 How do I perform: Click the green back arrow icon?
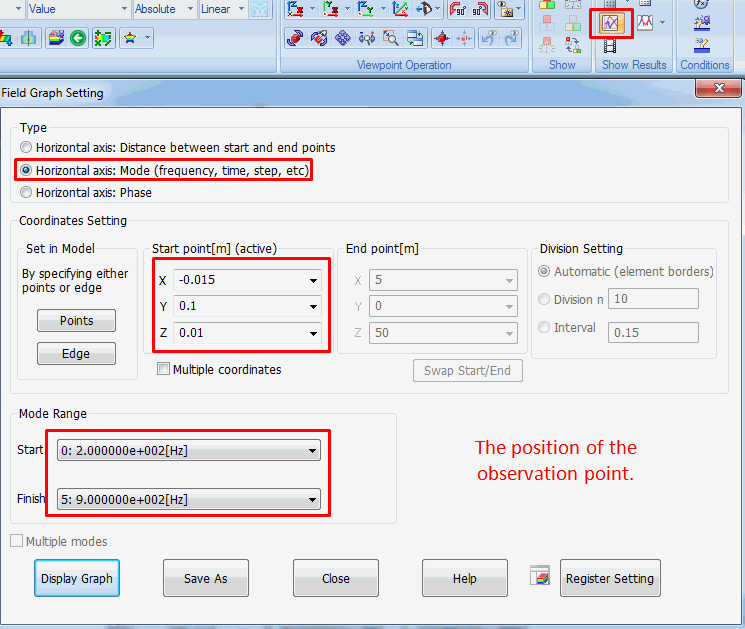coord(78,39)
